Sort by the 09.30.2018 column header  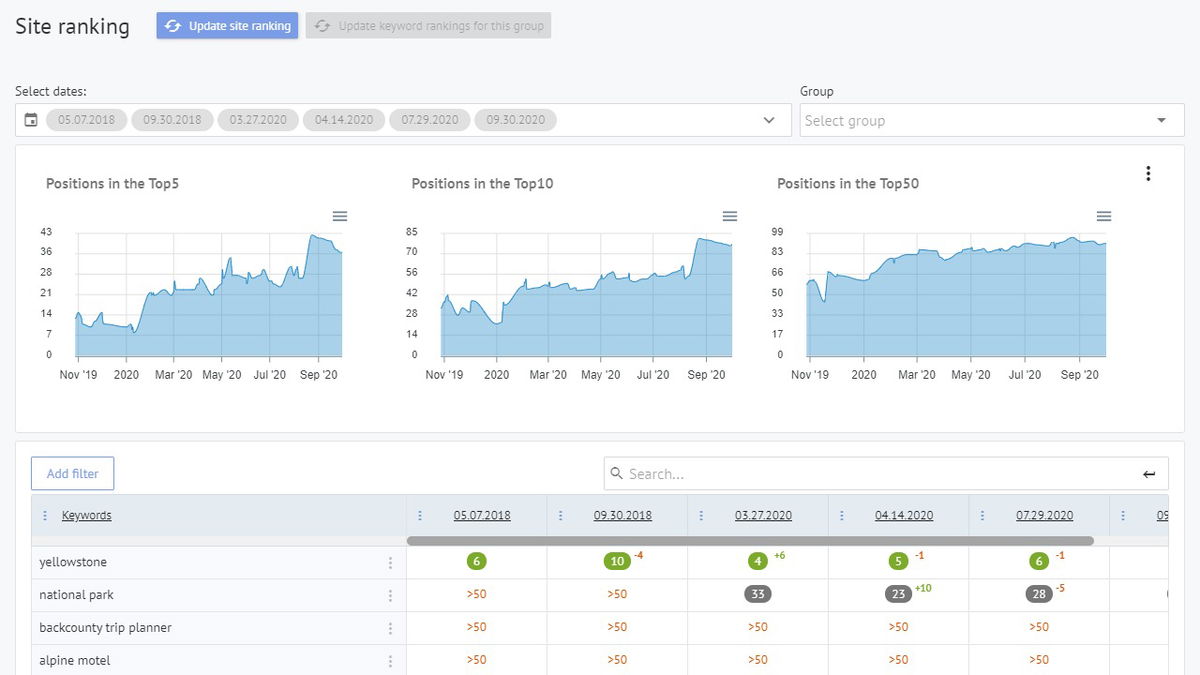[623, 515]
